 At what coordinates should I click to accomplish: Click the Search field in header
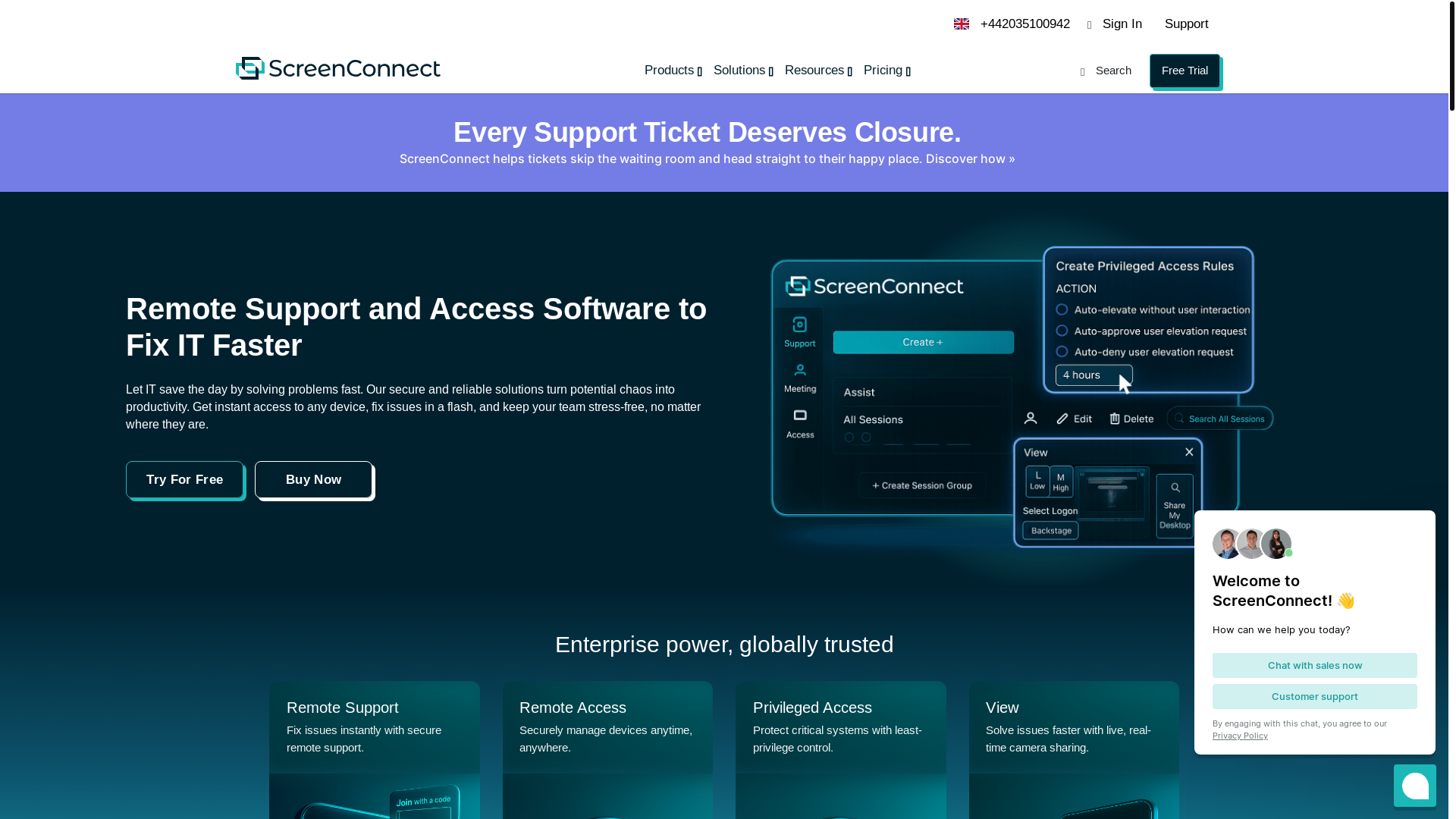[1113, 71]
